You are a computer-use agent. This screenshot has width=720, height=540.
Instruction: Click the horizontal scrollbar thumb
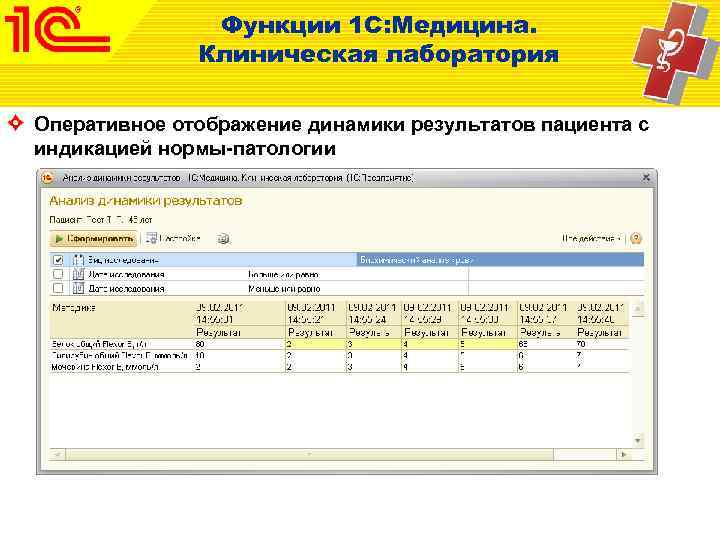(309, 455)
